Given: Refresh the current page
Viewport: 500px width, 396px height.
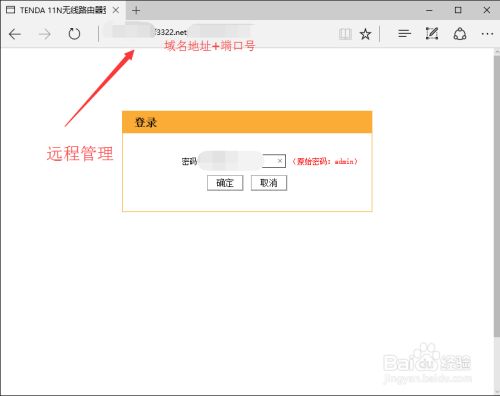Looking at the screenshot, I should point(74,34).
